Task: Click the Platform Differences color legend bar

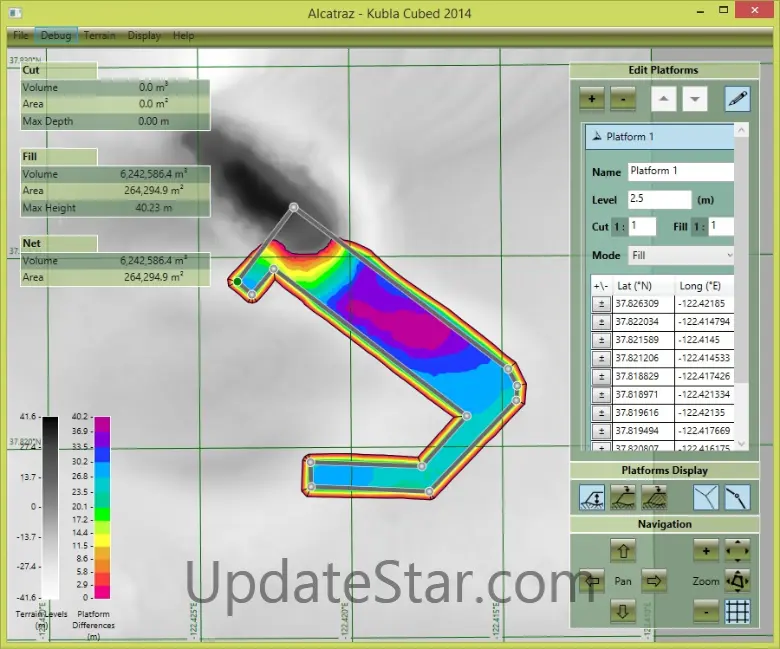Action: pos(102,507)
